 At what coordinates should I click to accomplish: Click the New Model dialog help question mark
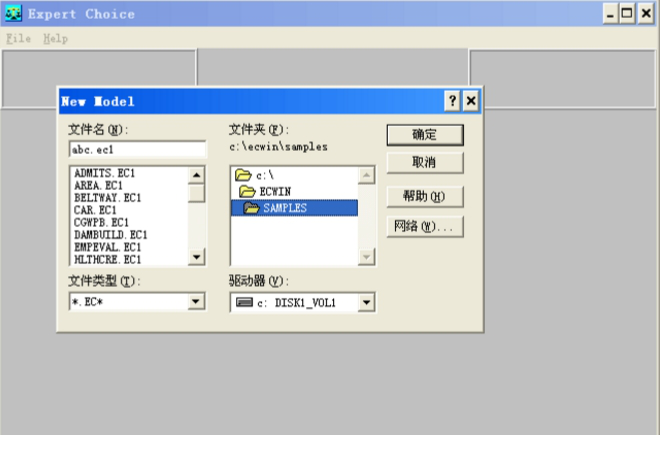tap(452, 101)
